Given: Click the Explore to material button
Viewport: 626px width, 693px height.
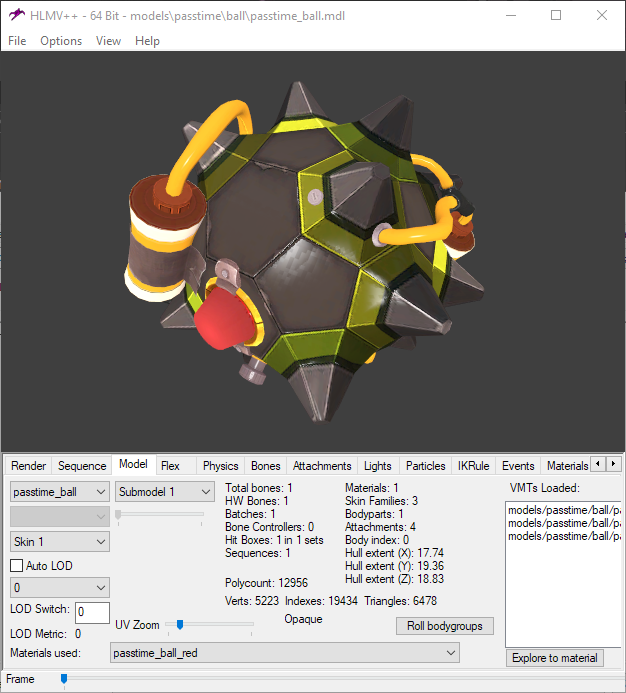Looking at the screenshot, I should 554,658.
